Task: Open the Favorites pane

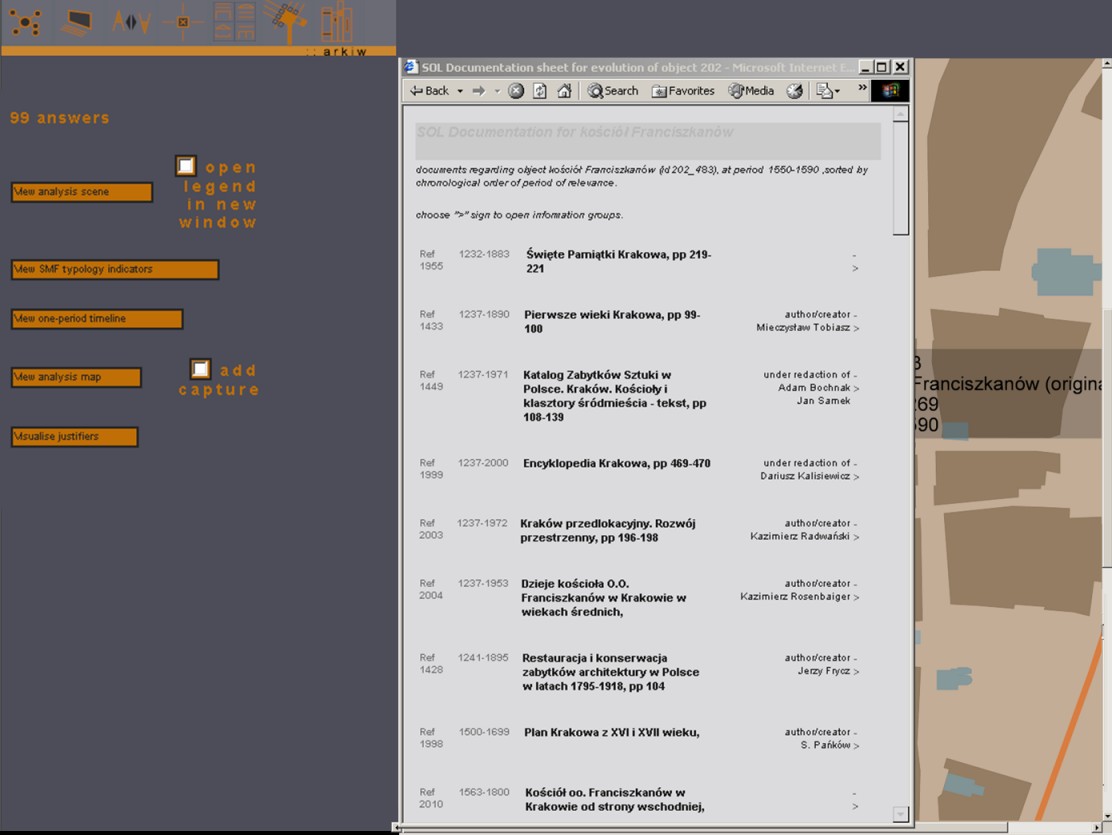Action: pos(683,91)
